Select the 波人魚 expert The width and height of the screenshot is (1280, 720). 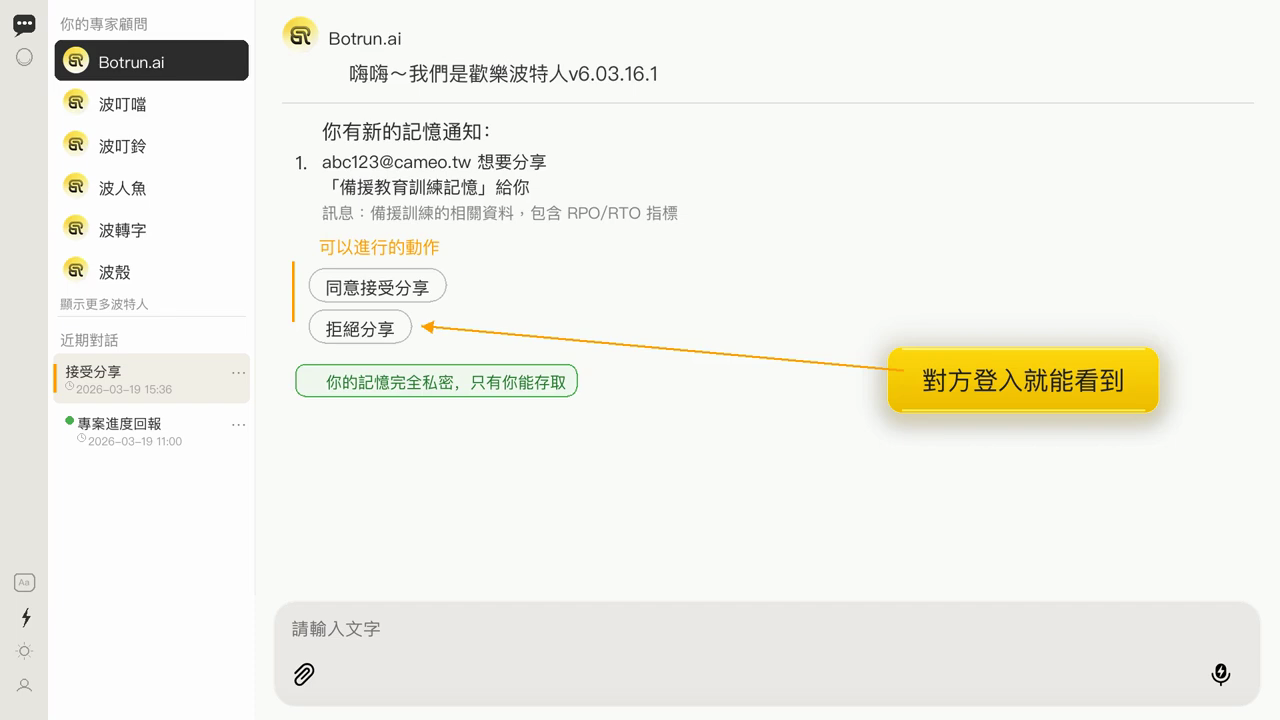pos(151,187)
